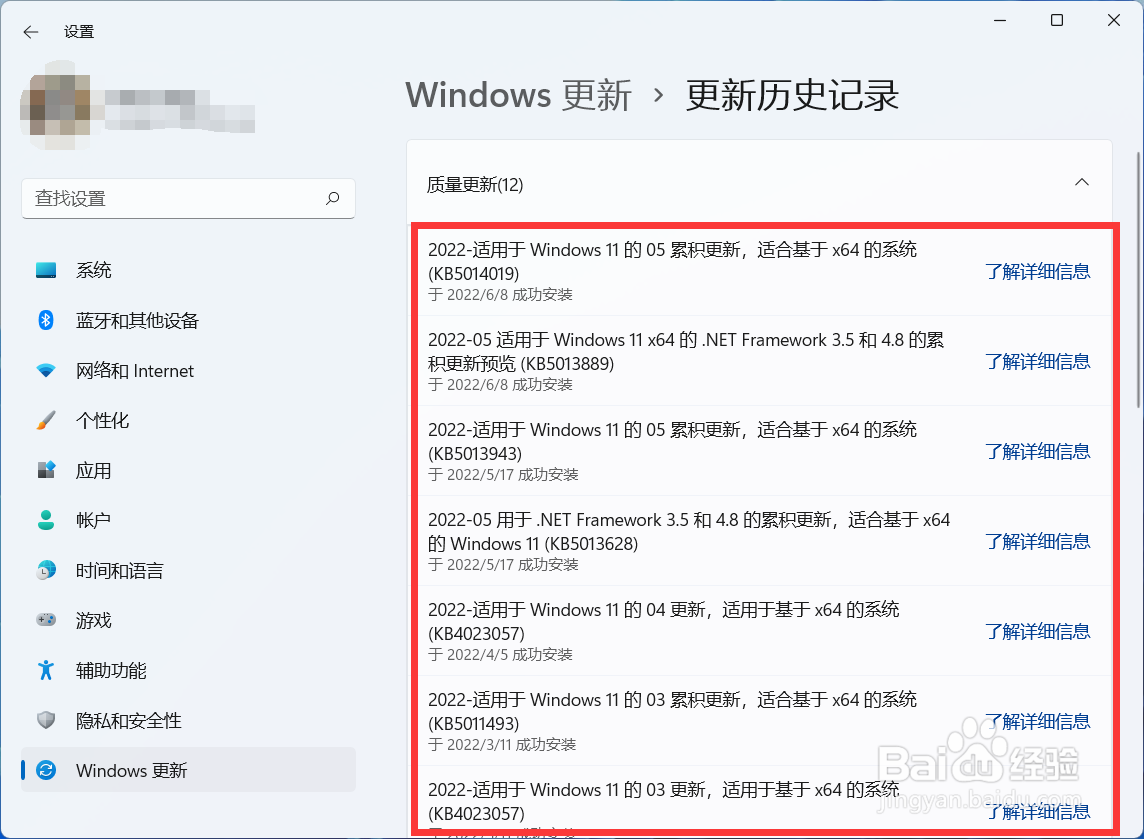Open 应用 settings page

pos(188,471)
